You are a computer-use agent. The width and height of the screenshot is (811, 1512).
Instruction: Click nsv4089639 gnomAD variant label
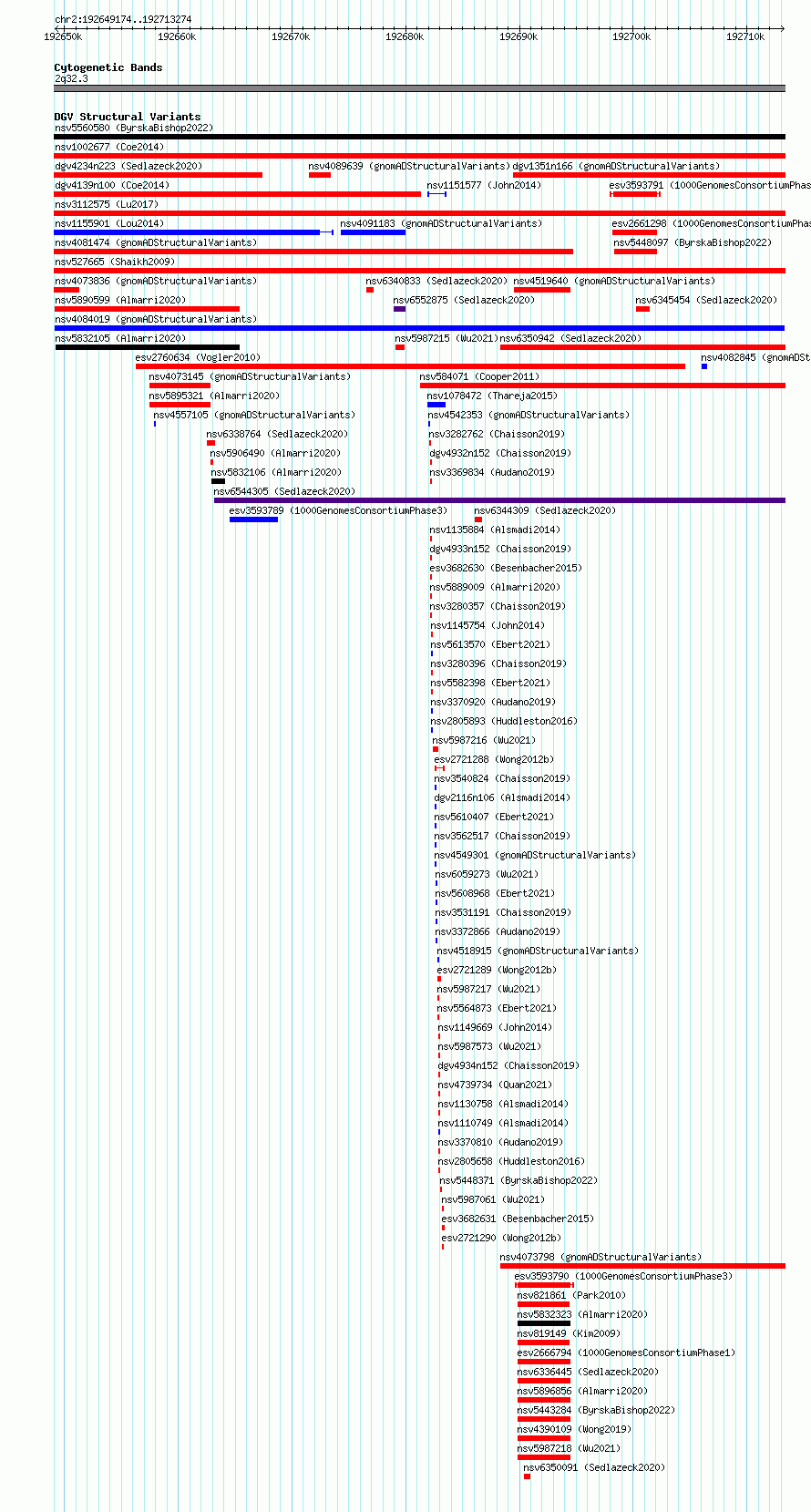(x=409, y=167)
